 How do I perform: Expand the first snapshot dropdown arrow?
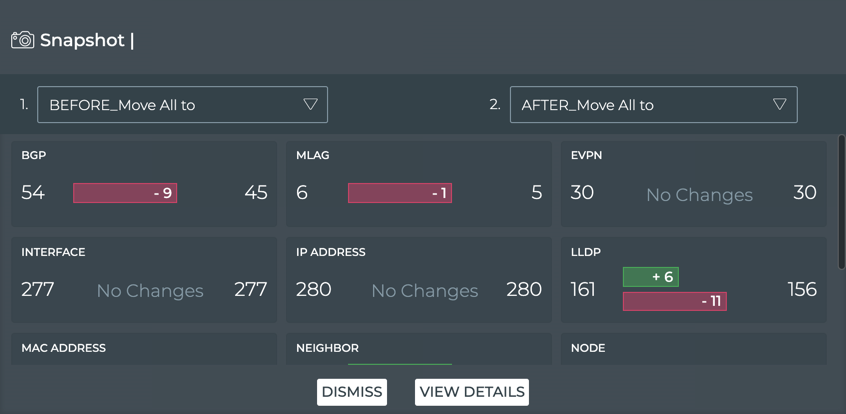[x=310, y=105]
